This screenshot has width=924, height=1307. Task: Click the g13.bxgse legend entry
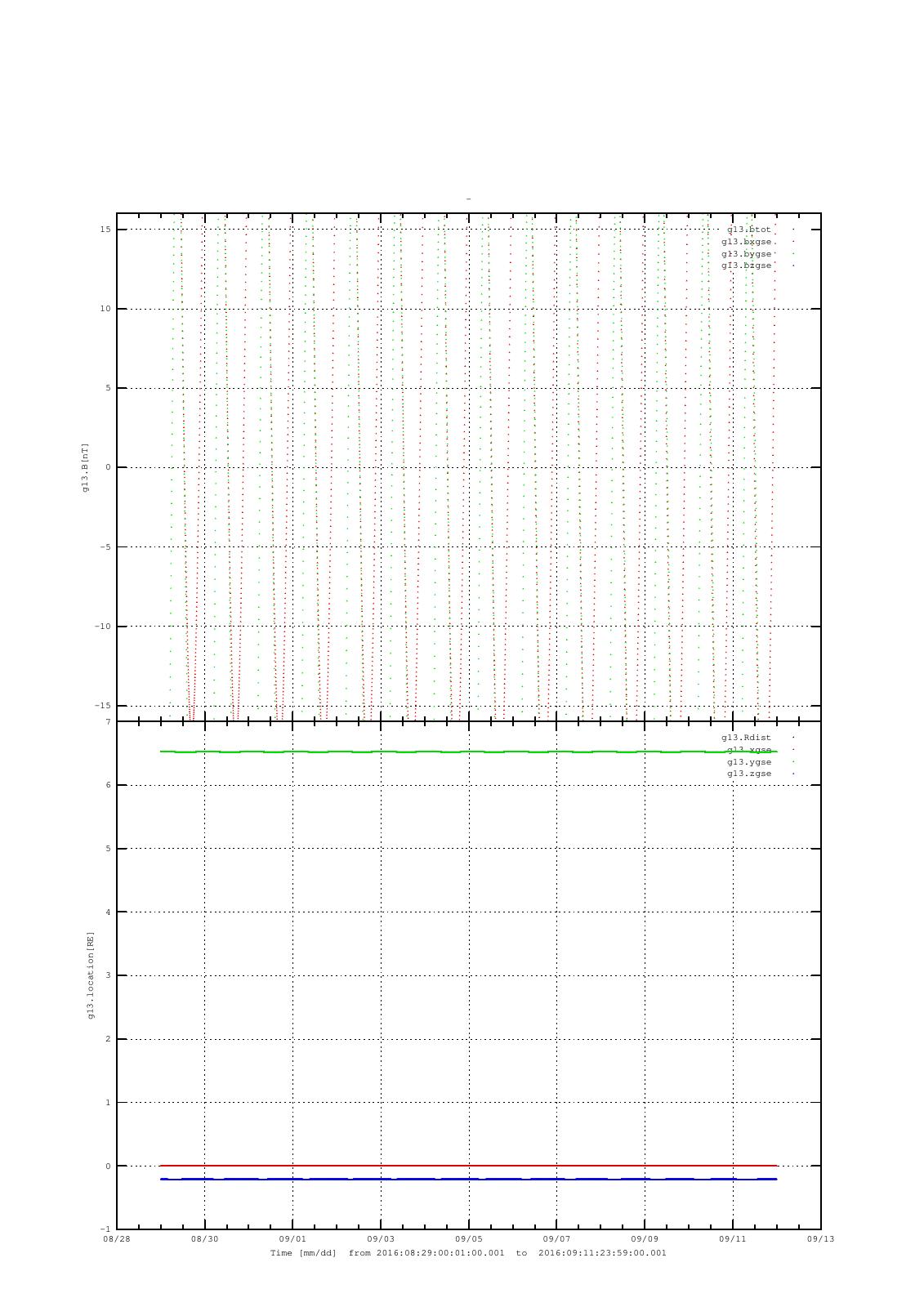pyautogui.click(x=747, y=242)
